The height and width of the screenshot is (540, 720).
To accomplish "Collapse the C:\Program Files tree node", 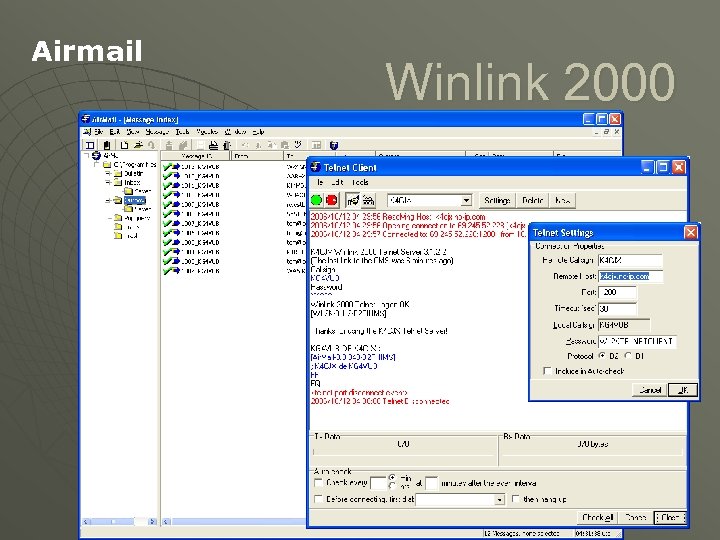I will [96, 164].
